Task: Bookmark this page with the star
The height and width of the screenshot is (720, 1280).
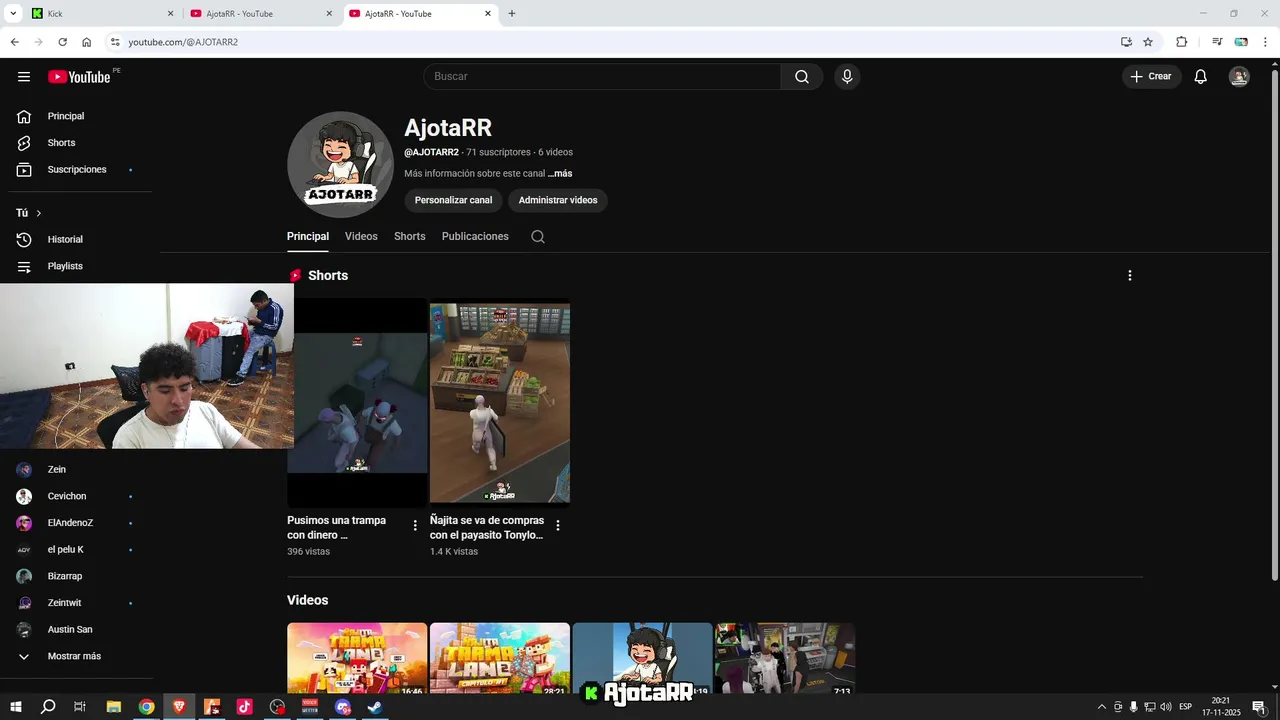Action: [x=1148, y=42]
